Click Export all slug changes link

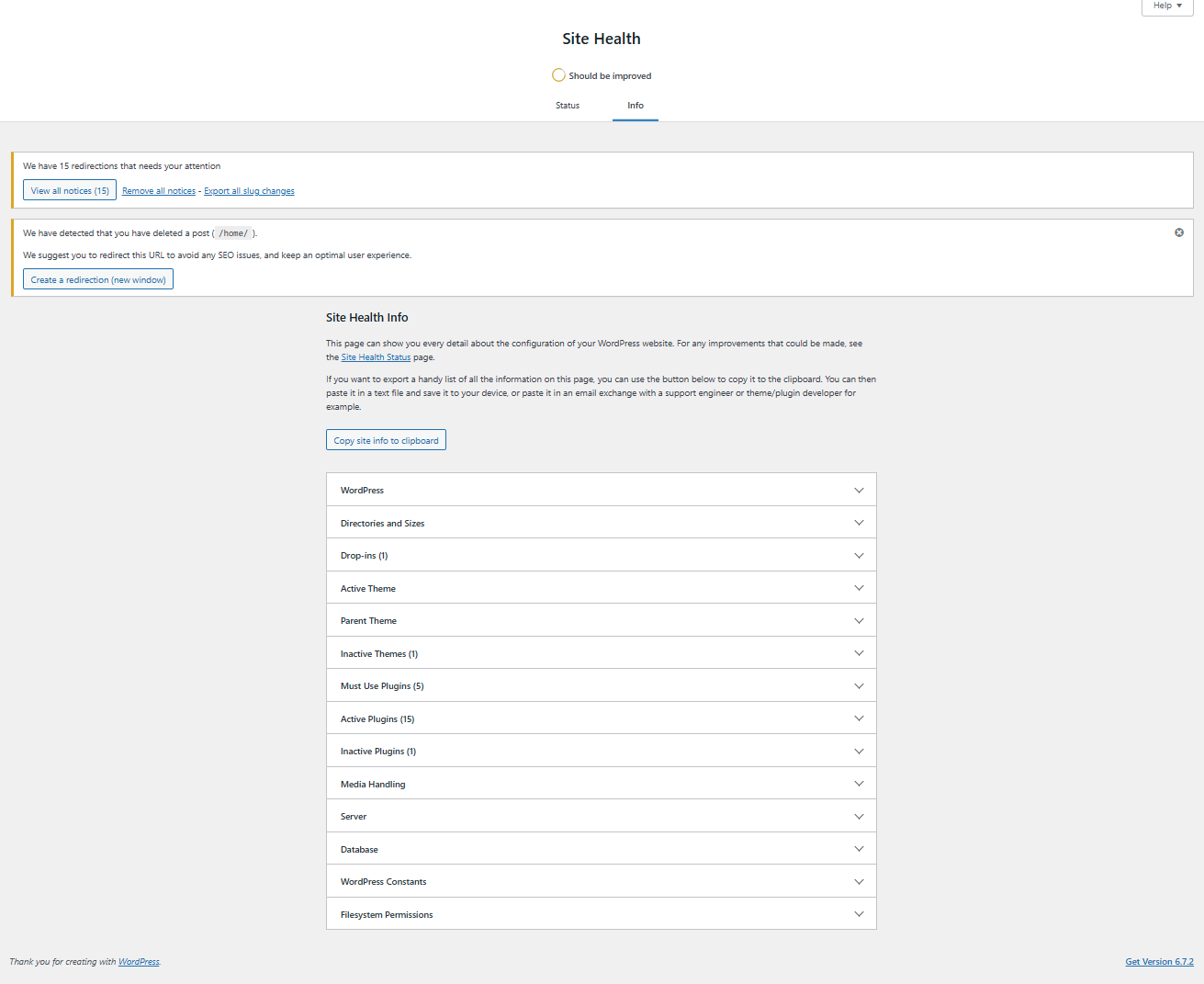coord(249,191)
